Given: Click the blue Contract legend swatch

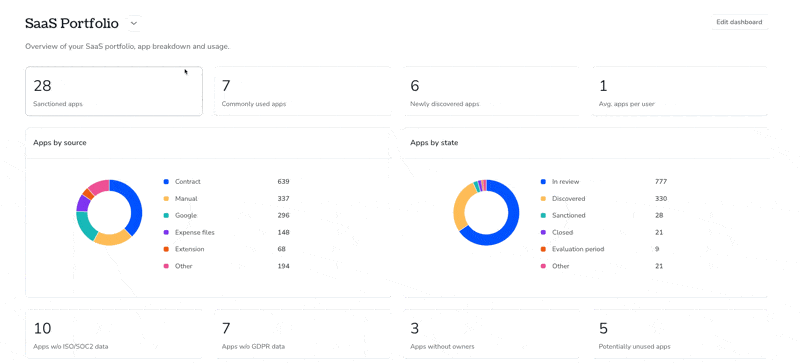Looking at the screenshot, I should pyautogui.click(x=166, y=182).
